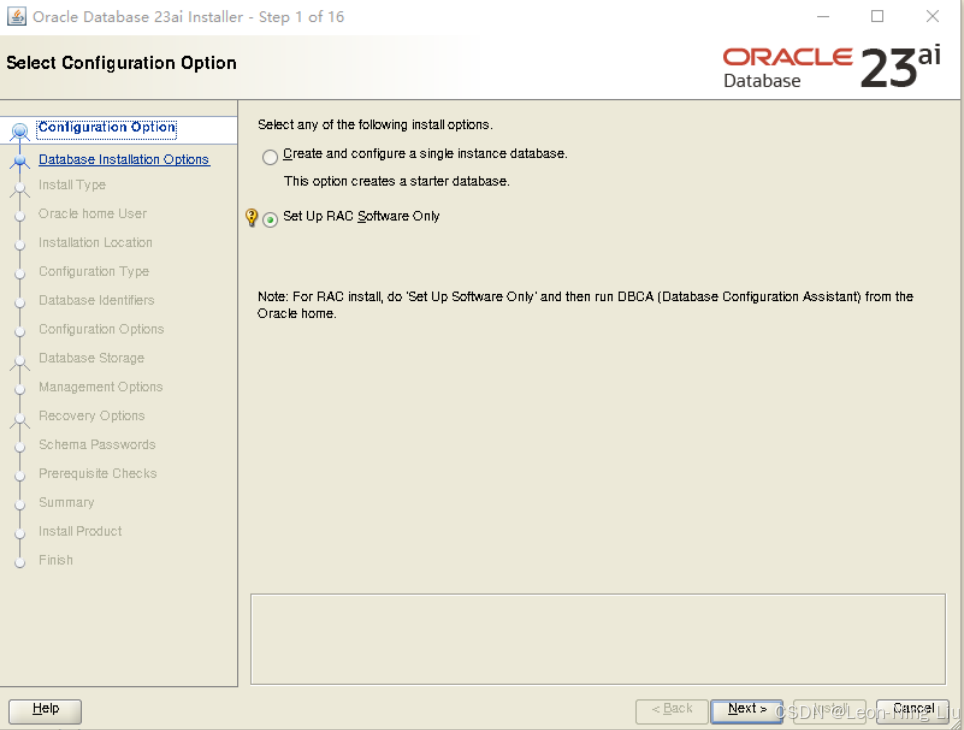Click Schema Passwords step

pyautogui.click(x=97, y=445)
